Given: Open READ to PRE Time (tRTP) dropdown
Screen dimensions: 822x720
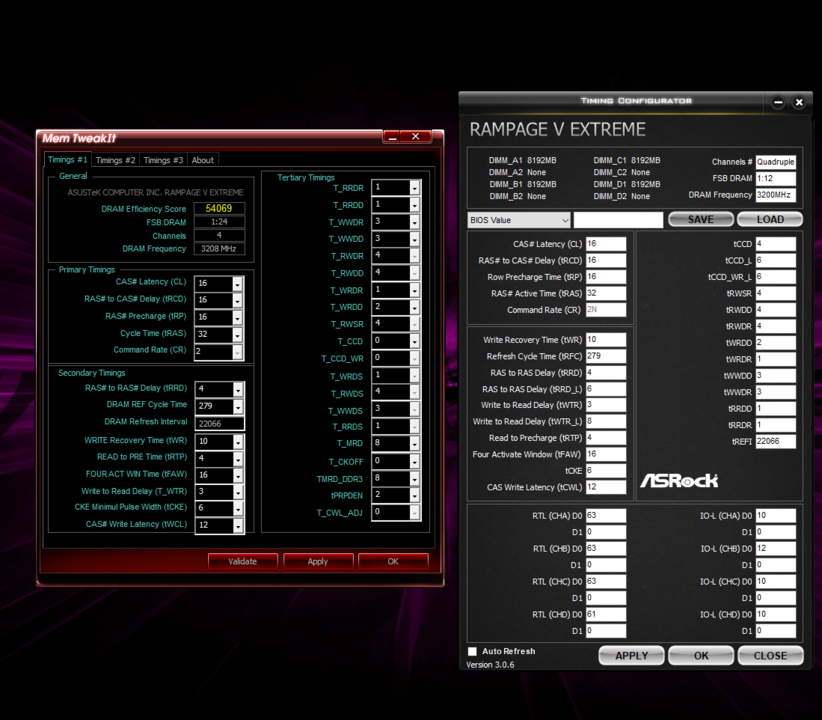Looking at the screenshot, I should click(238, 459).
